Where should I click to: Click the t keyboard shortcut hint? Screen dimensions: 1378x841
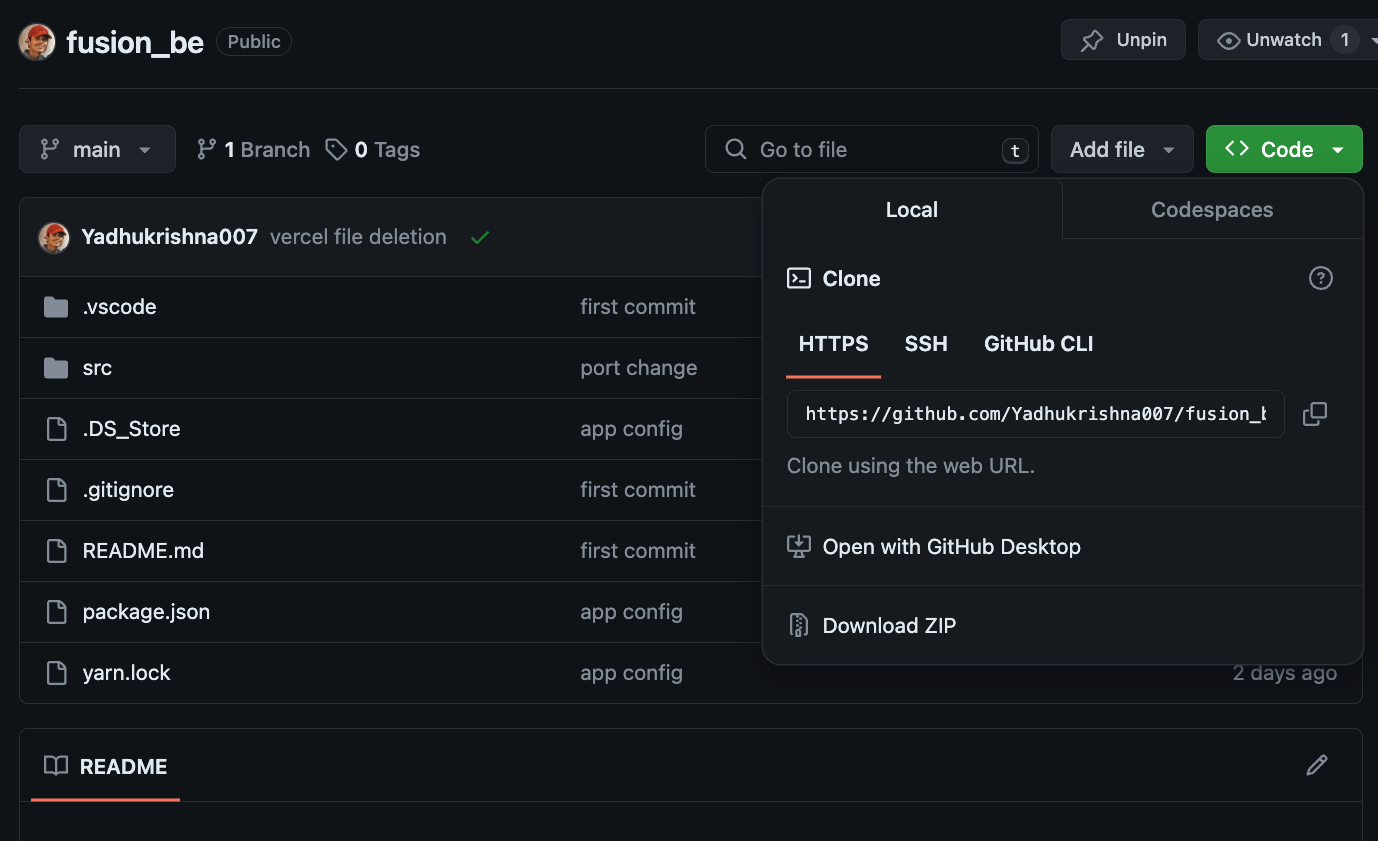click(1014, 151)
